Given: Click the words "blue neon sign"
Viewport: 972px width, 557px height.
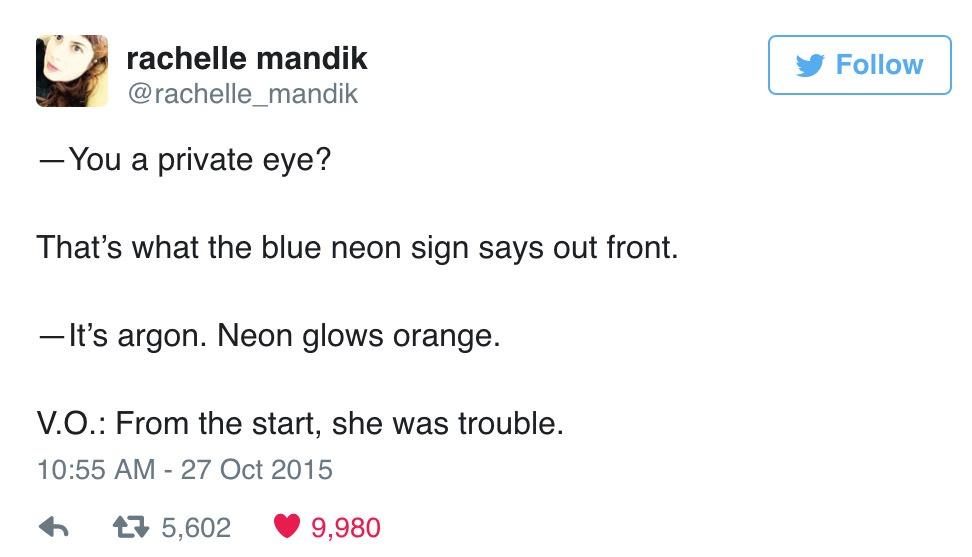Looking at the screenshot, I should point(328,247).
